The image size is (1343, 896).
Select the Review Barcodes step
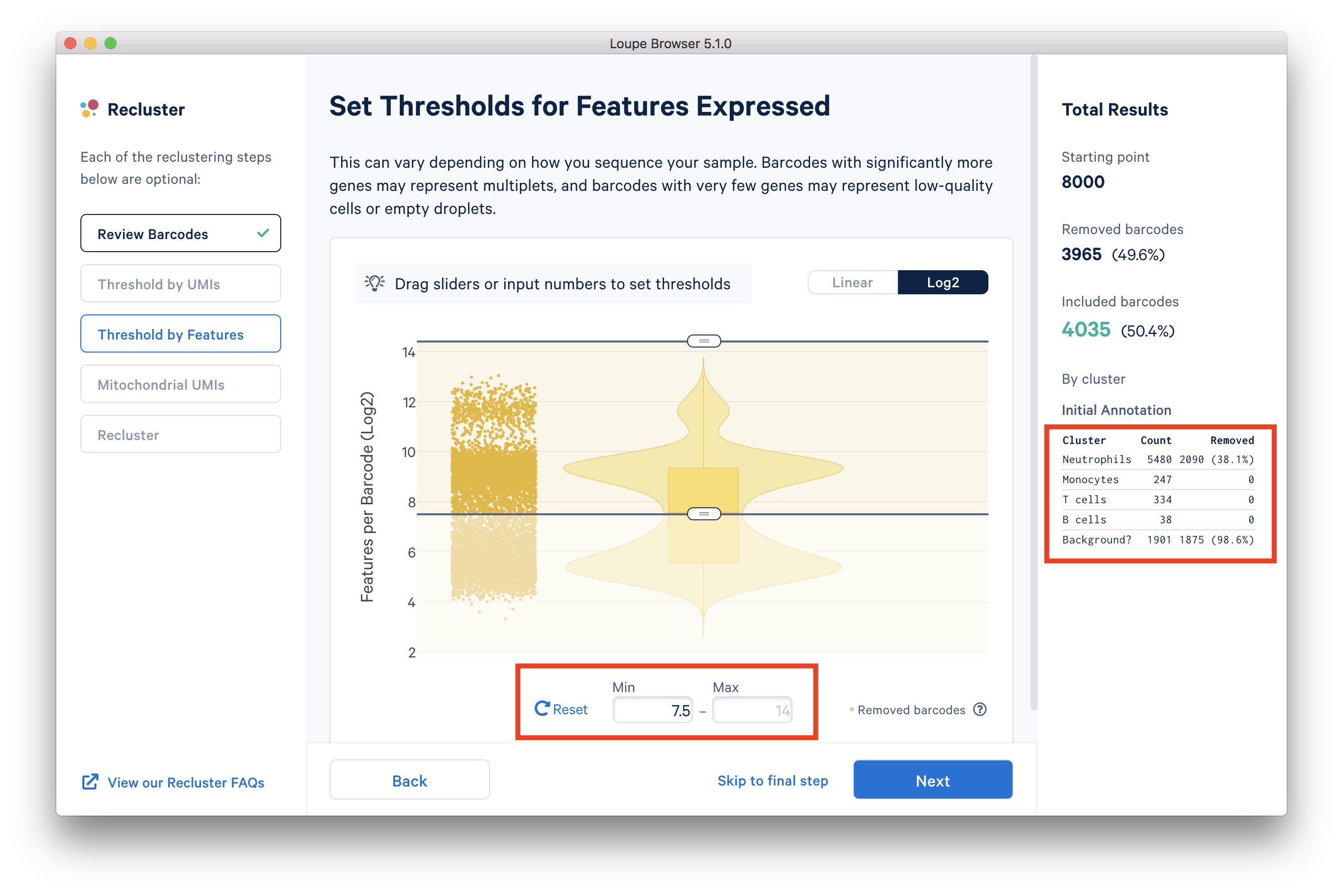[x=181, y=233]
